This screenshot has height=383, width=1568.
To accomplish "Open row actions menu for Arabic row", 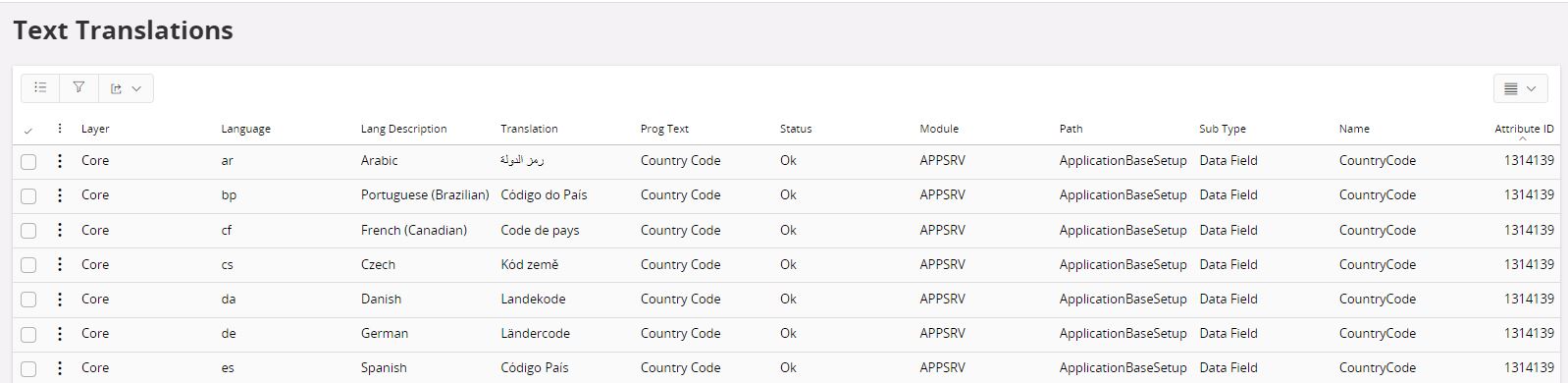I will [x=60, y=161].
